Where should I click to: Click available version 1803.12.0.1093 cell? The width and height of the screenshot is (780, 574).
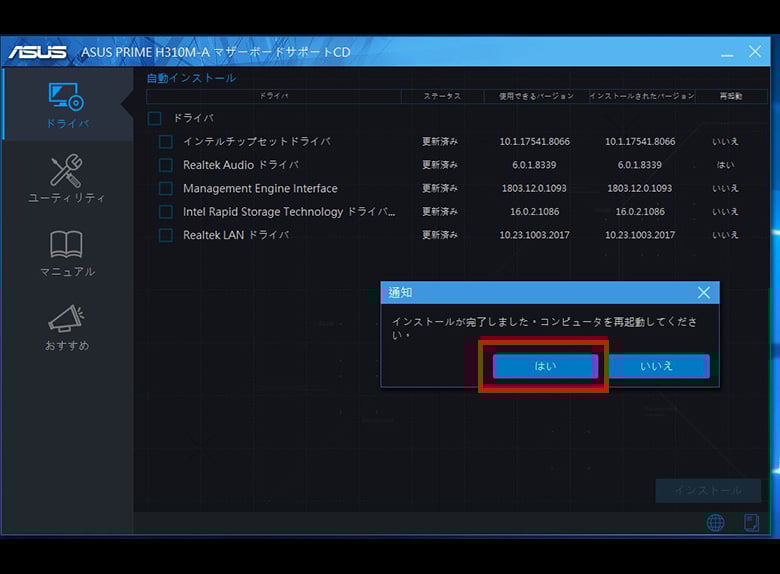coord(534,189)
